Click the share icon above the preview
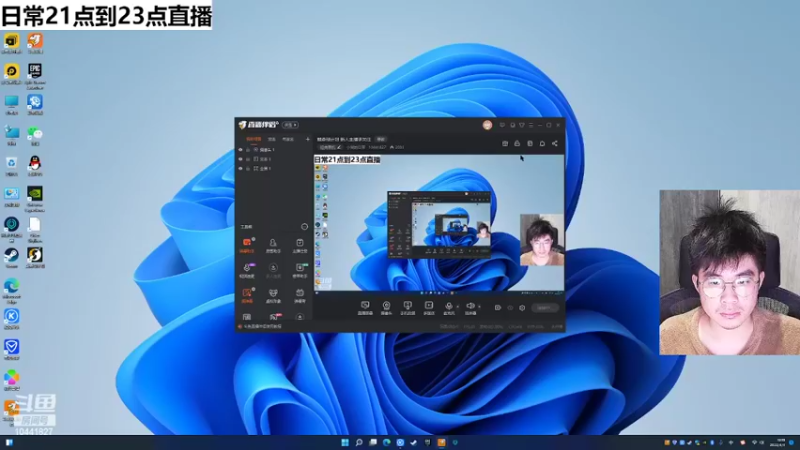The width and height of the screenshot is (800, 450). (x=555, y=143)
